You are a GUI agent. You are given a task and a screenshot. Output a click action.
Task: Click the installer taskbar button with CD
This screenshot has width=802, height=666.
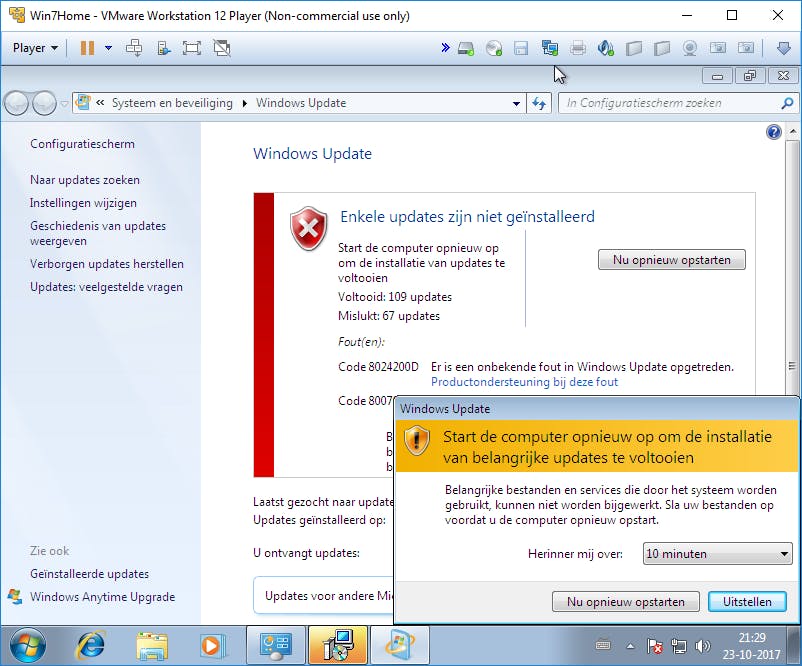click(x=338, y=646)
